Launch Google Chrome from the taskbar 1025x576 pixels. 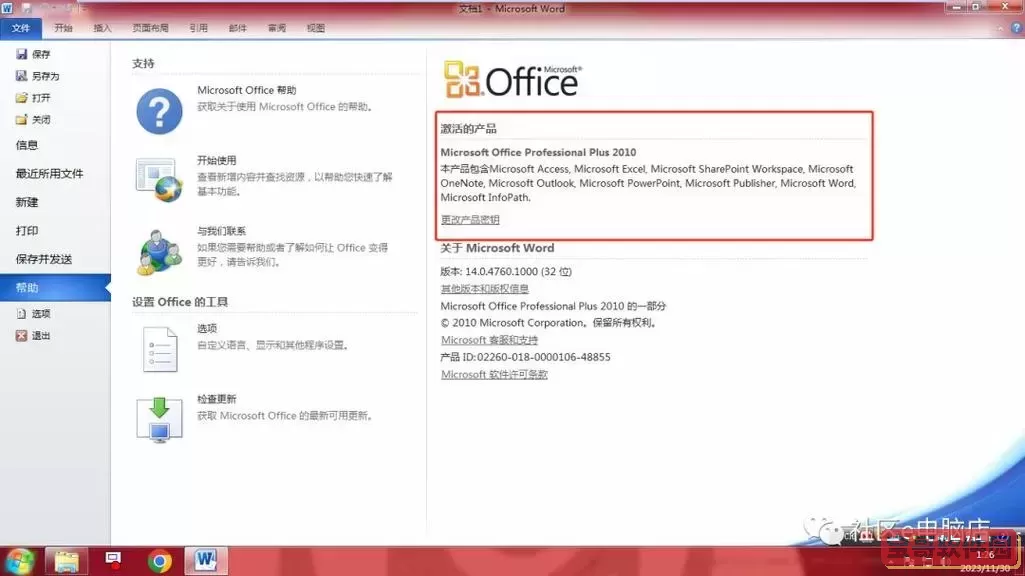[160, 562]
